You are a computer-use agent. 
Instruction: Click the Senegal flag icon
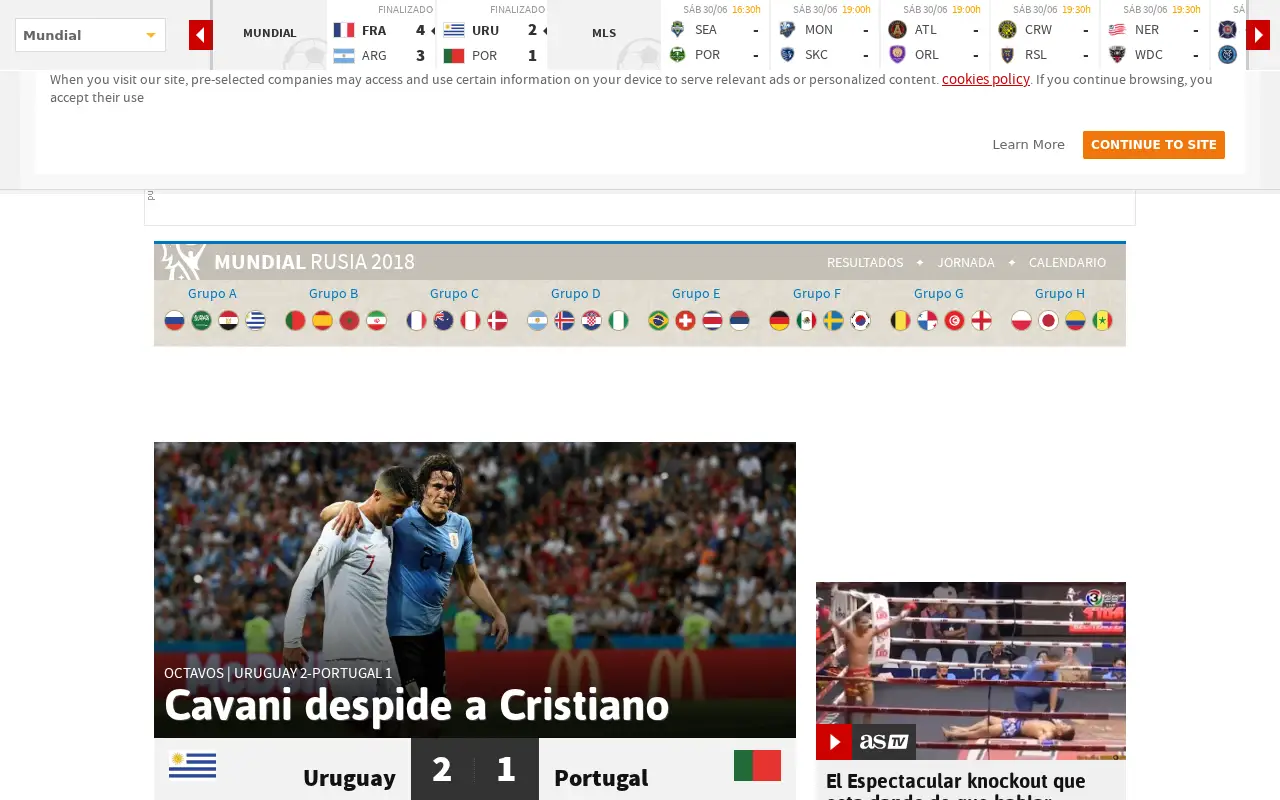(x=1103, y=321)
